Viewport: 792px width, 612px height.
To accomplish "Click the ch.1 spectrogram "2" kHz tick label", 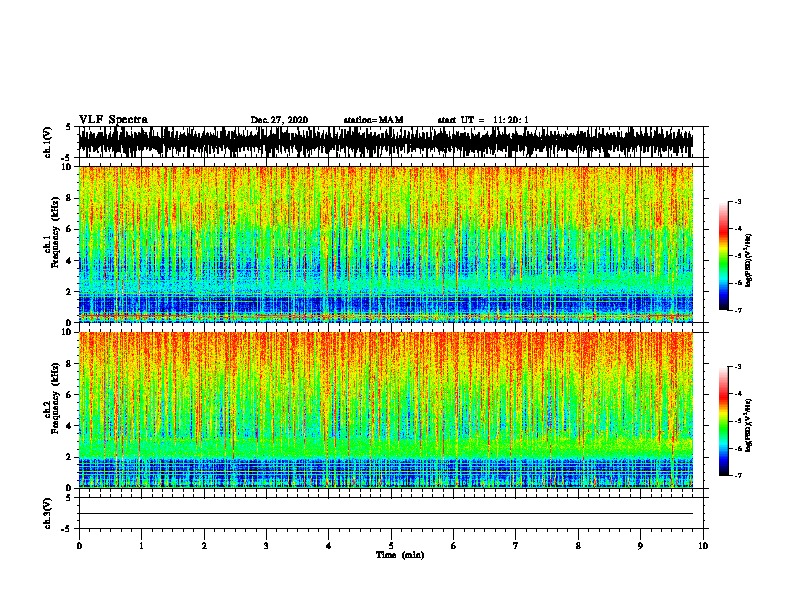I will click(69, 291).
